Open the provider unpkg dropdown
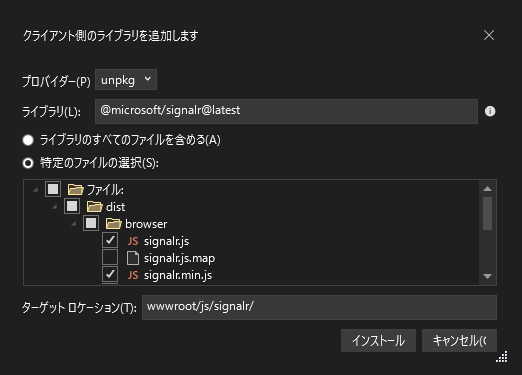The height and width of the screenshot is (375, 522). click(126, 80)
